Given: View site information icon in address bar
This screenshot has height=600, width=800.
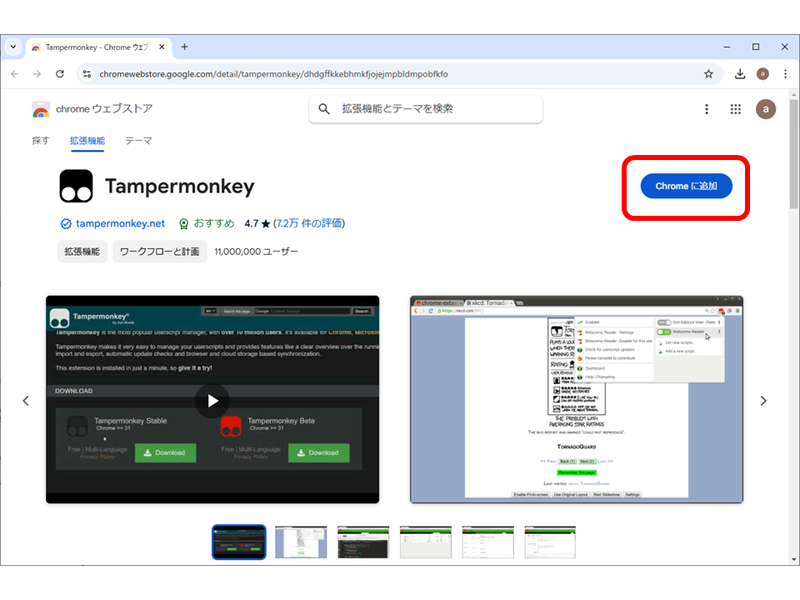Looking at the screenshot, I should (87, 74).
